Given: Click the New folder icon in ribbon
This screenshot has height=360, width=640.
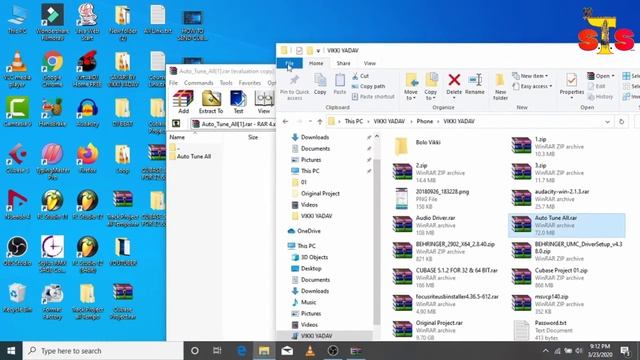Looking at the screenshot, I should [500, 87].
